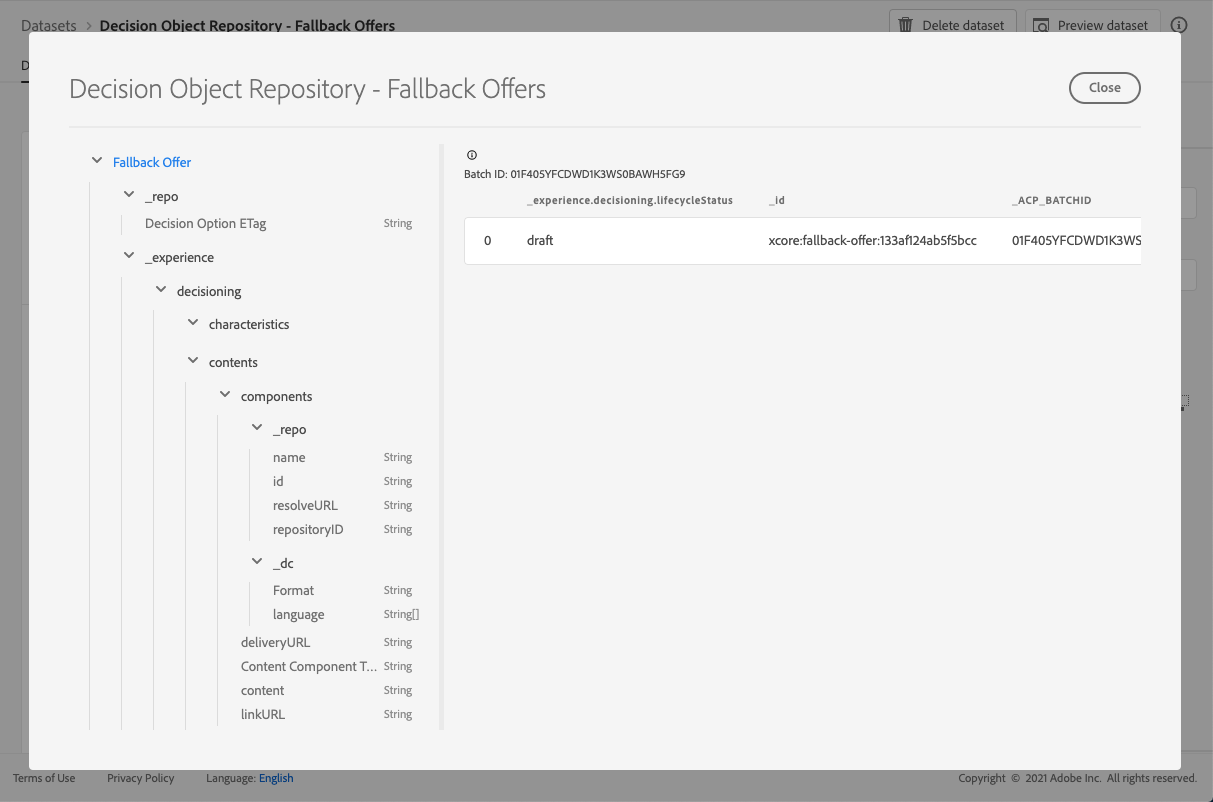Click the Preview dataset icon button
Screen dimensions: 1213x802
pyautogui.click(x=1042, y=25)
